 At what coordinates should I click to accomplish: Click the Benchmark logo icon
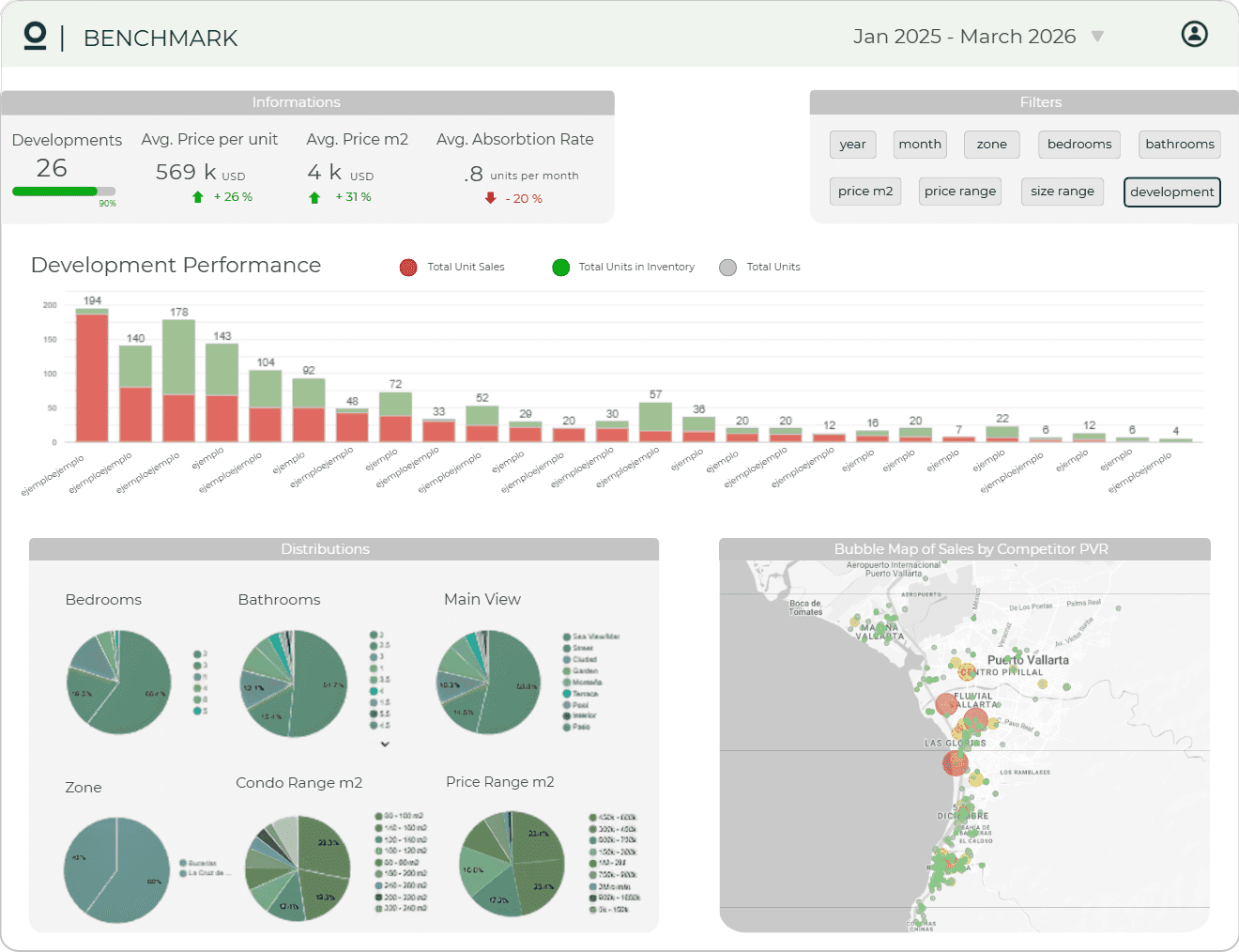(x=35, y=36)
